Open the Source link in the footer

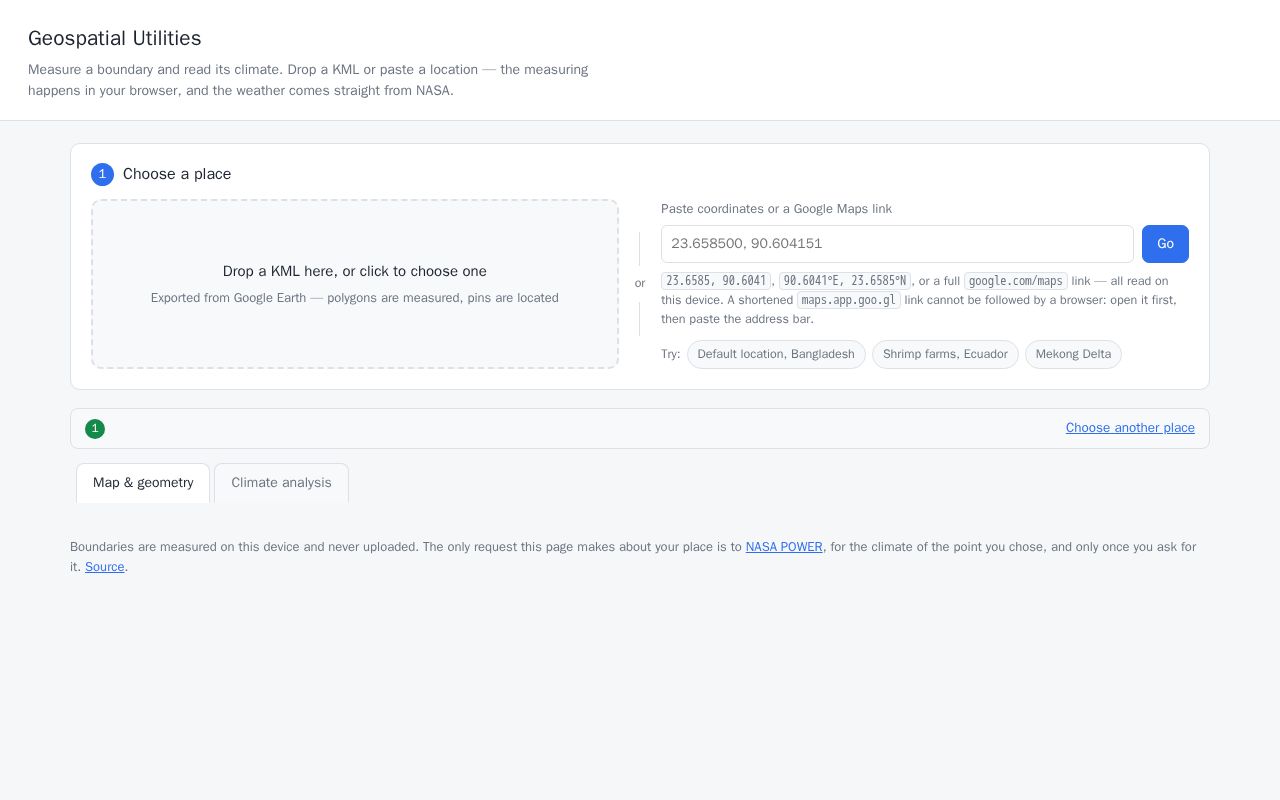click(105, 567)
